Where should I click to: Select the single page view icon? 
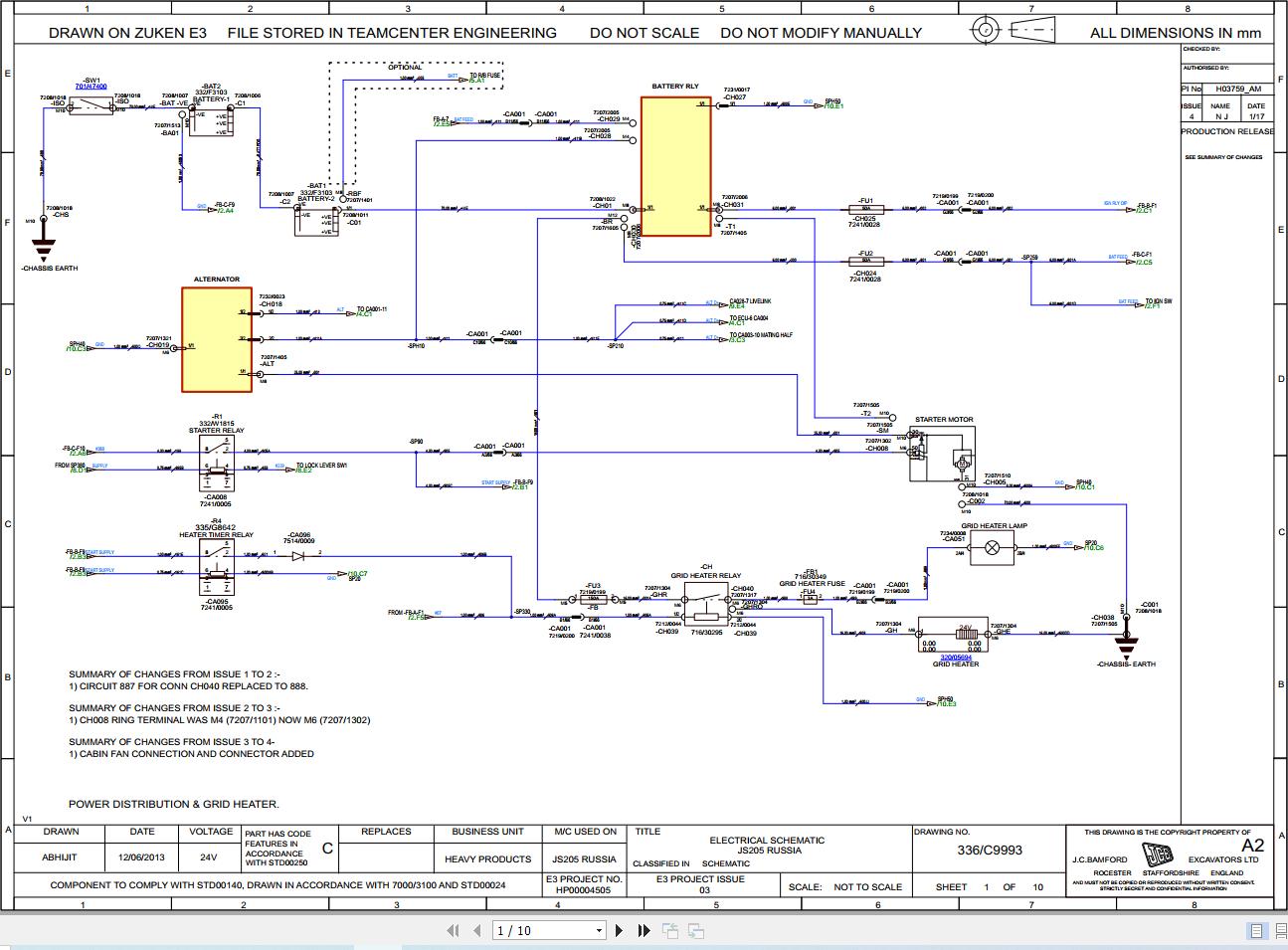[1256, 930]
